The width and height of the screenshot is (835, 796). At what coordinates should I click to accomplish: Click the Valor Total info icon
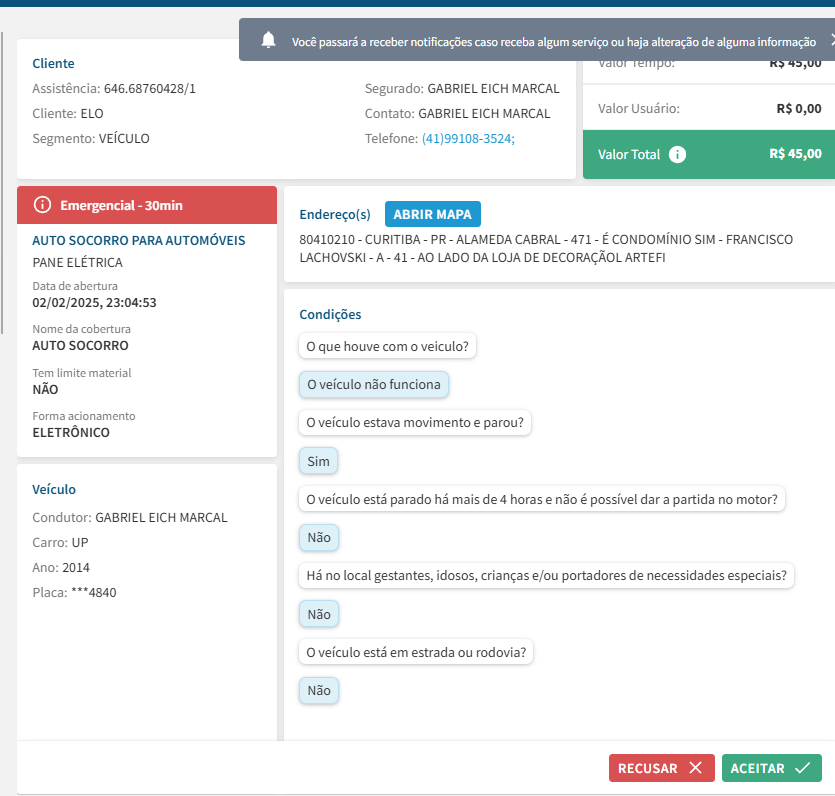tap(677, 154)
